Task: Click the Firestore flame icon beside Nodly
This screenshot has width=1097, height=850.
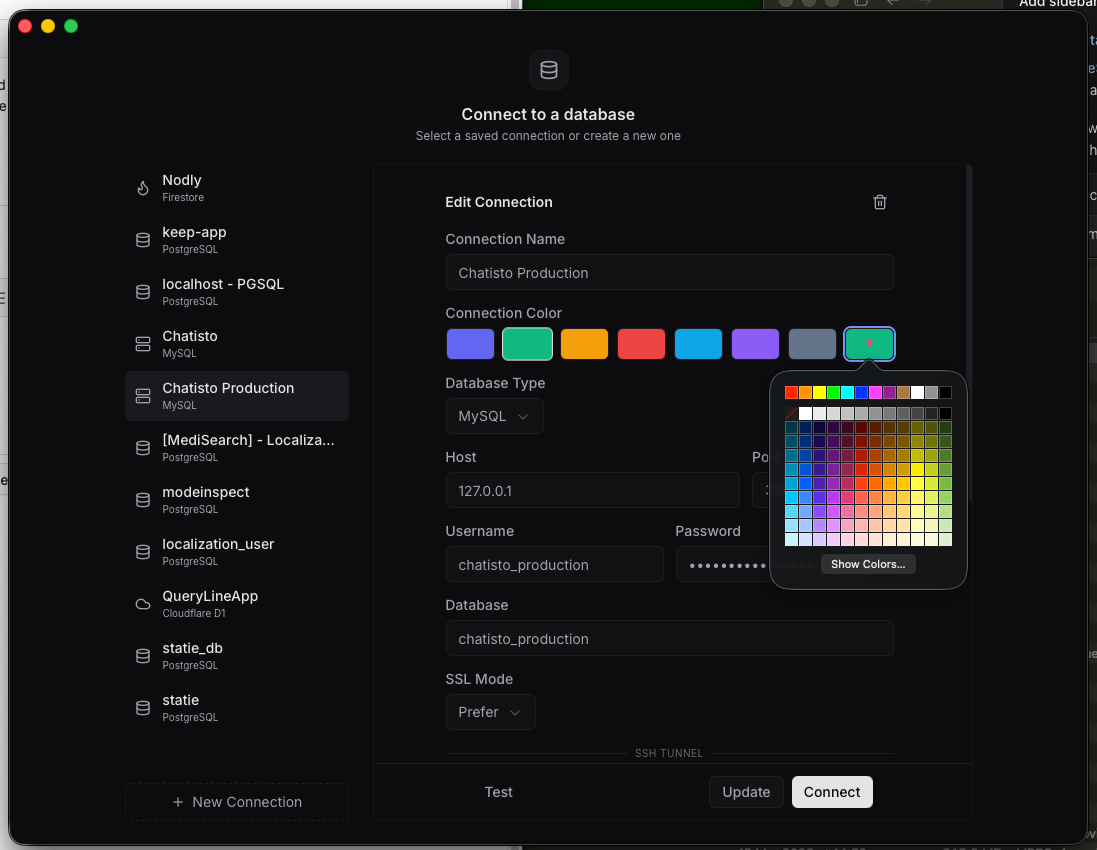Action: coord(143,188)
